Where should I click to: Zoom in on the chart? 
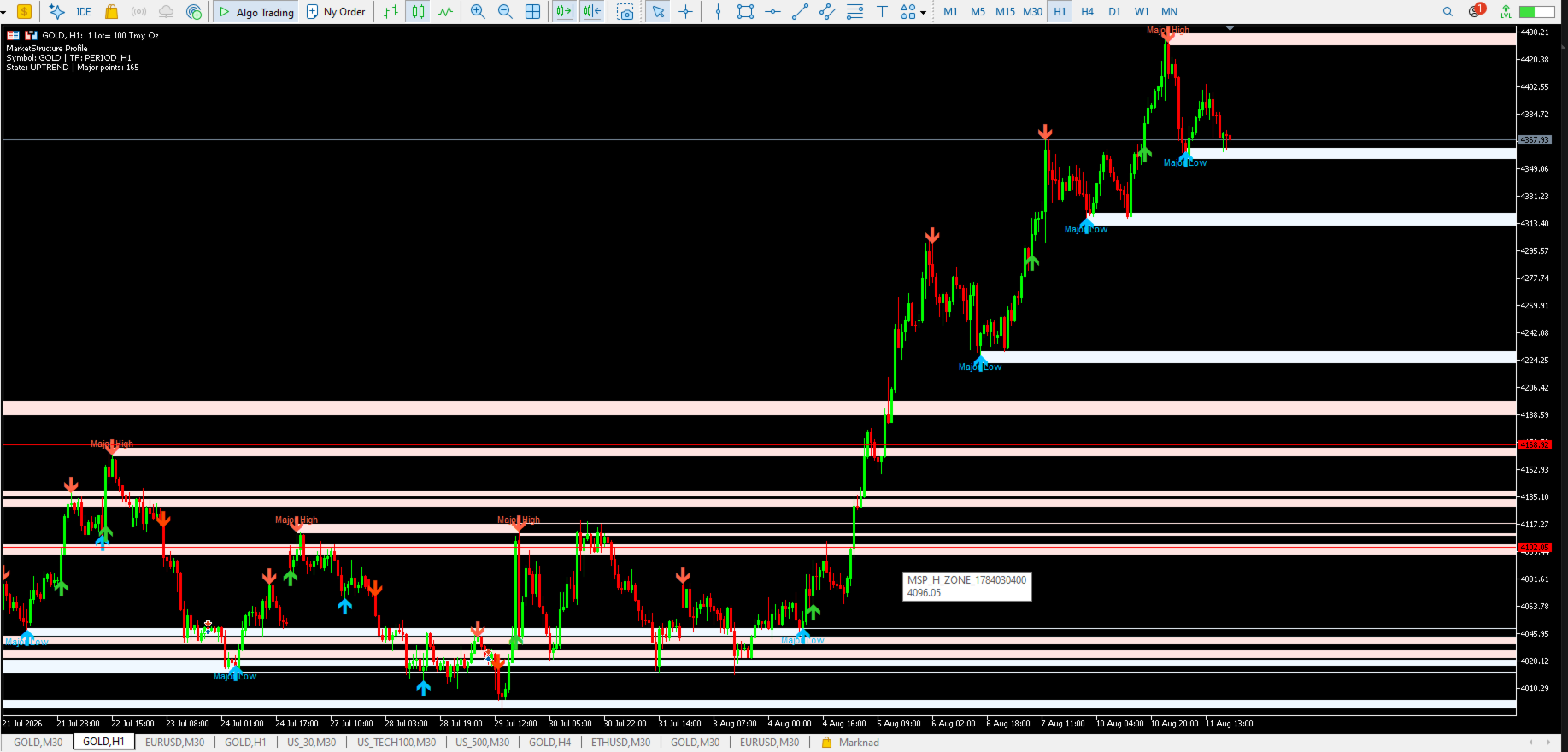click(x=478, y=12)
